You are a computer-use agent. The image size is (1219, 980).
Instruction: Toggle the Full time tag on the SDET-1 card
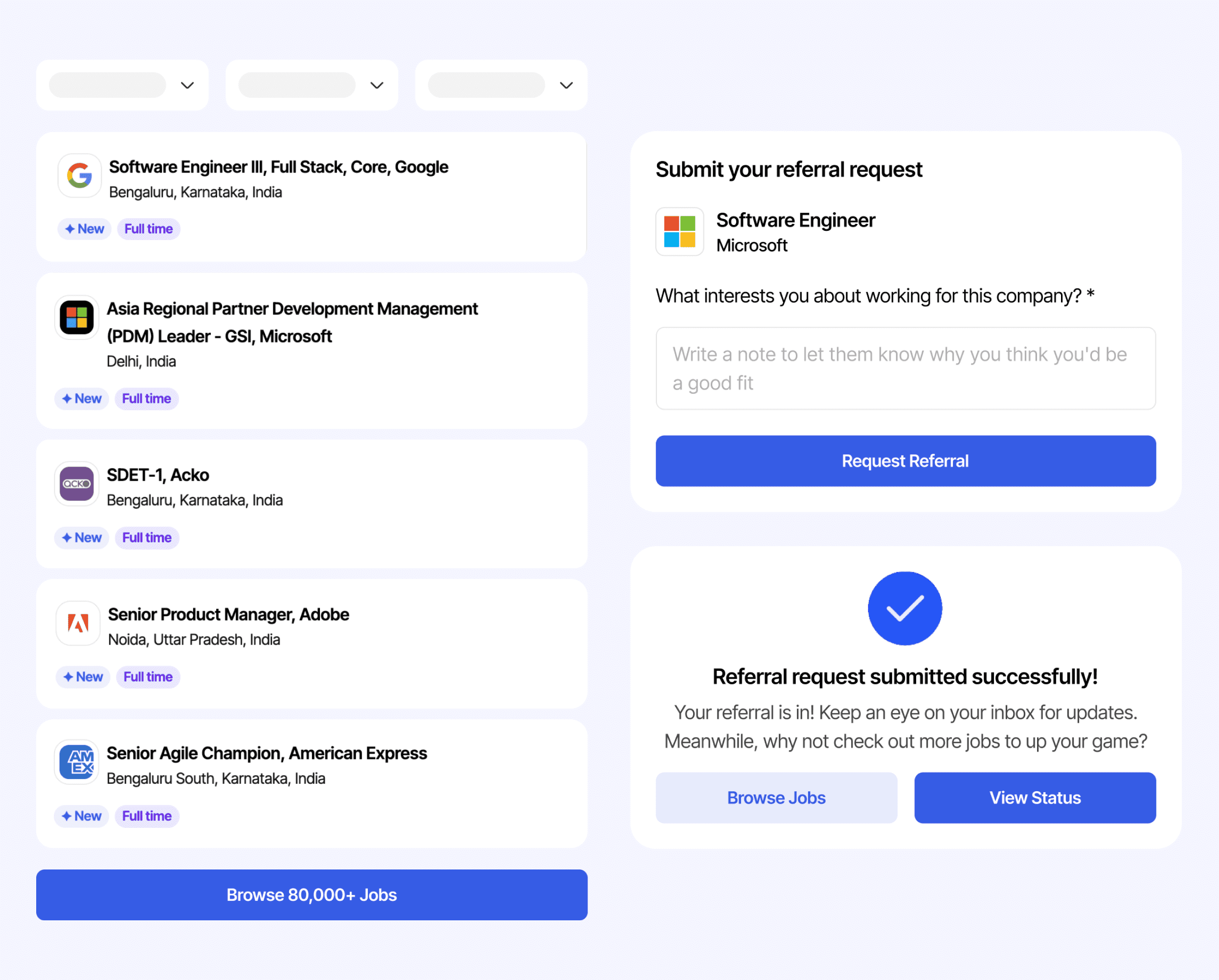click(146, 537)
